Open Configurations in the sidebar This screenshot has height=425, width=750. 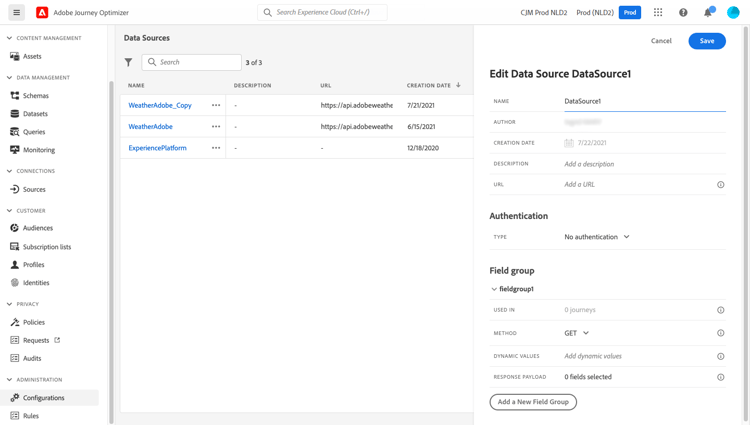44,398
